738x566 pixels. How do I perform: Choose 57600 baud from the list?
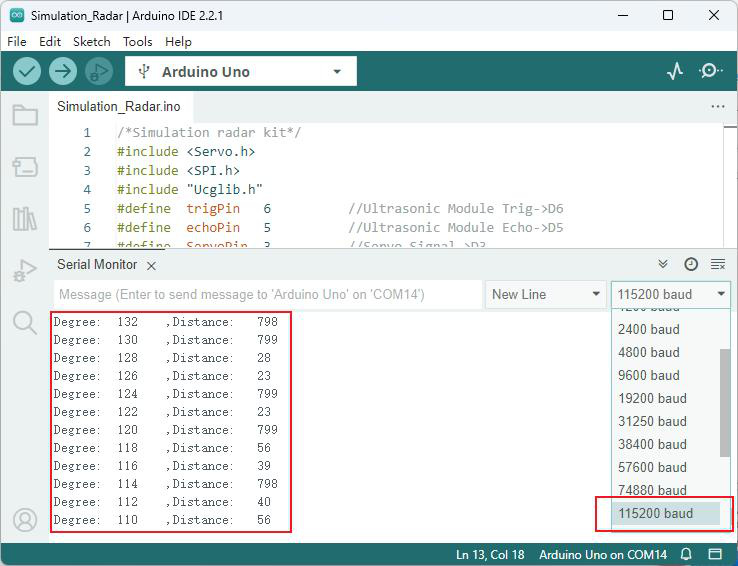point(666,468)
